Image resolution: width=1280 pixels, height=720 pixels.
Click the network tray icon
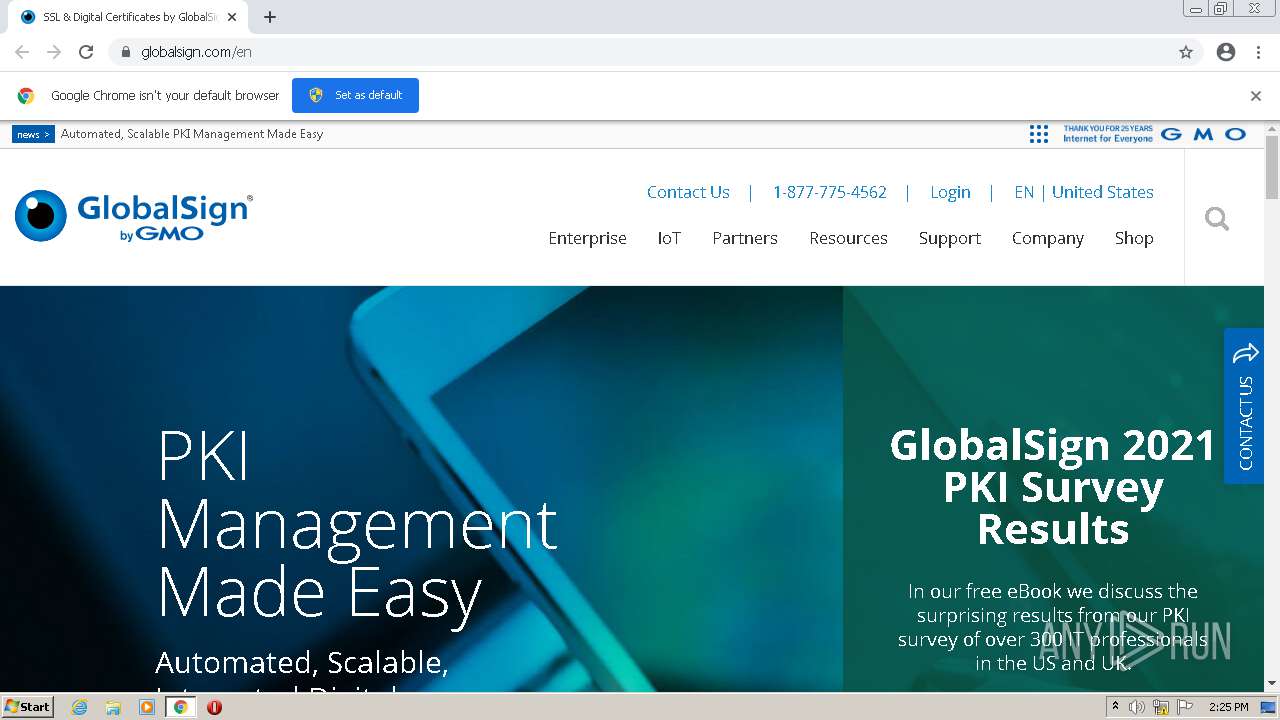point(1161,707)
